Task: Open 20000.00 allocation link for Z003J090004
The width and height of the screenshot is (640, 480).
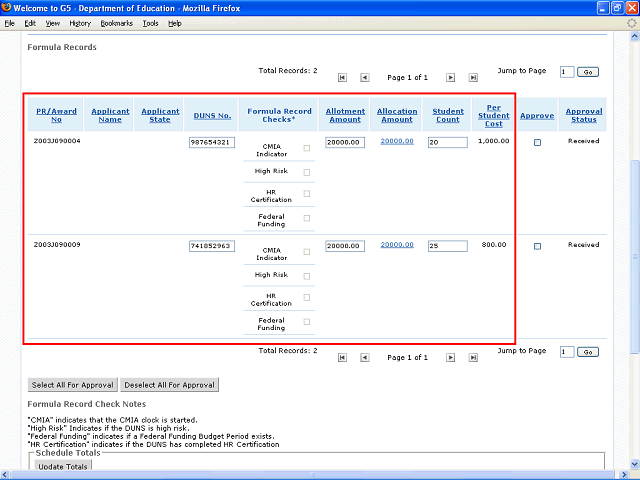Action: [x=397, y=142]
